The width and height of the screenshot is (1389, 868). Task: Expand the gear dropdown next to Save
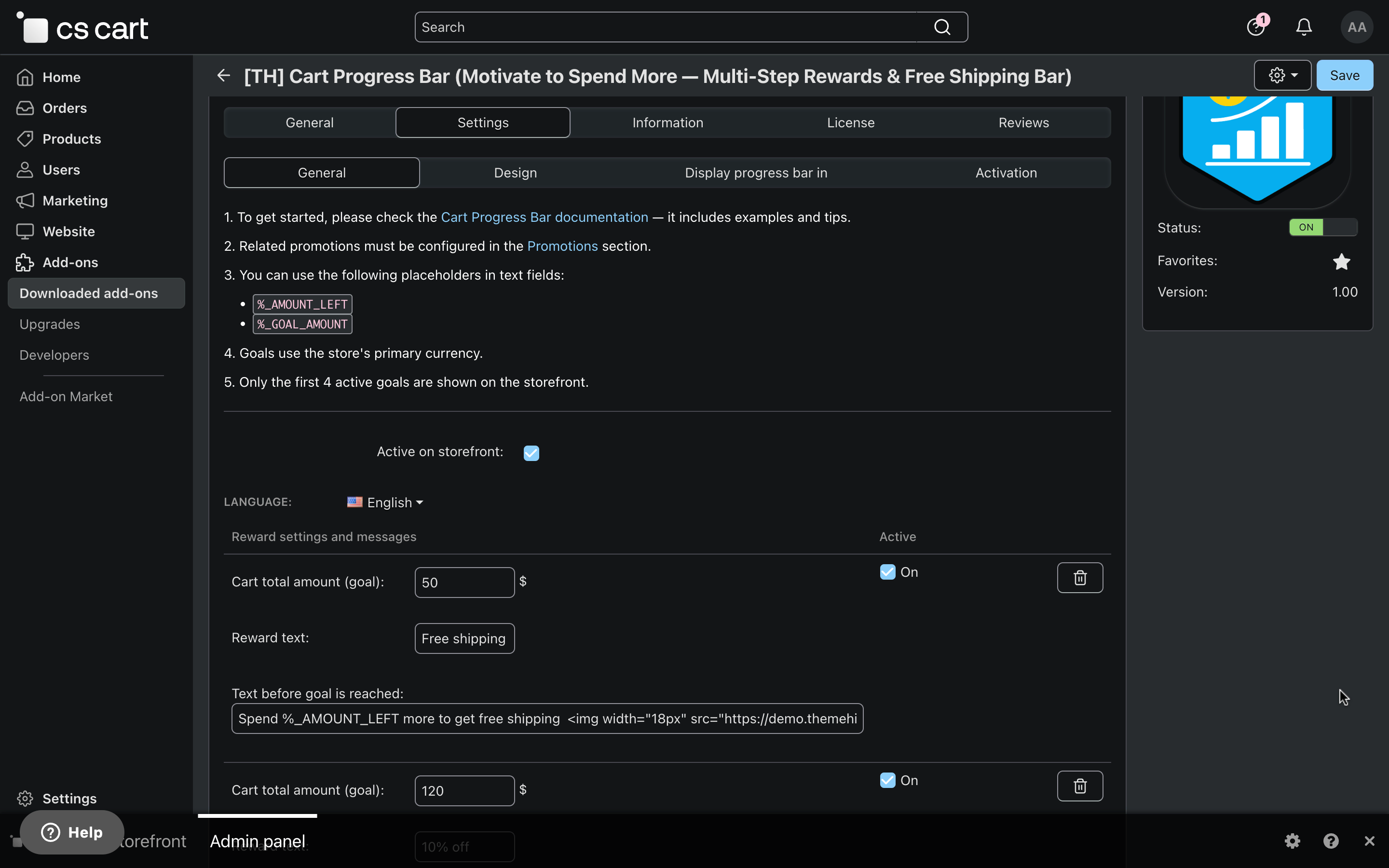(1282, 75)
